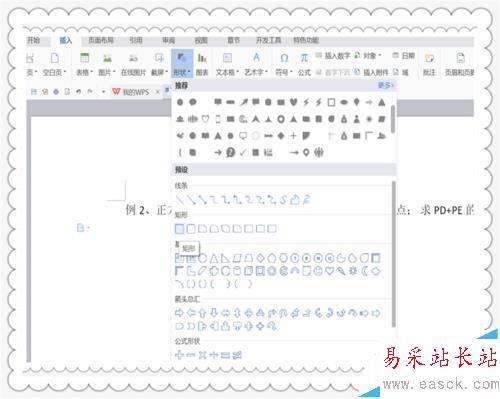Click the 更多 link in shapes panel
Viewport: 500px width, 399px height.
click(386, 86)
